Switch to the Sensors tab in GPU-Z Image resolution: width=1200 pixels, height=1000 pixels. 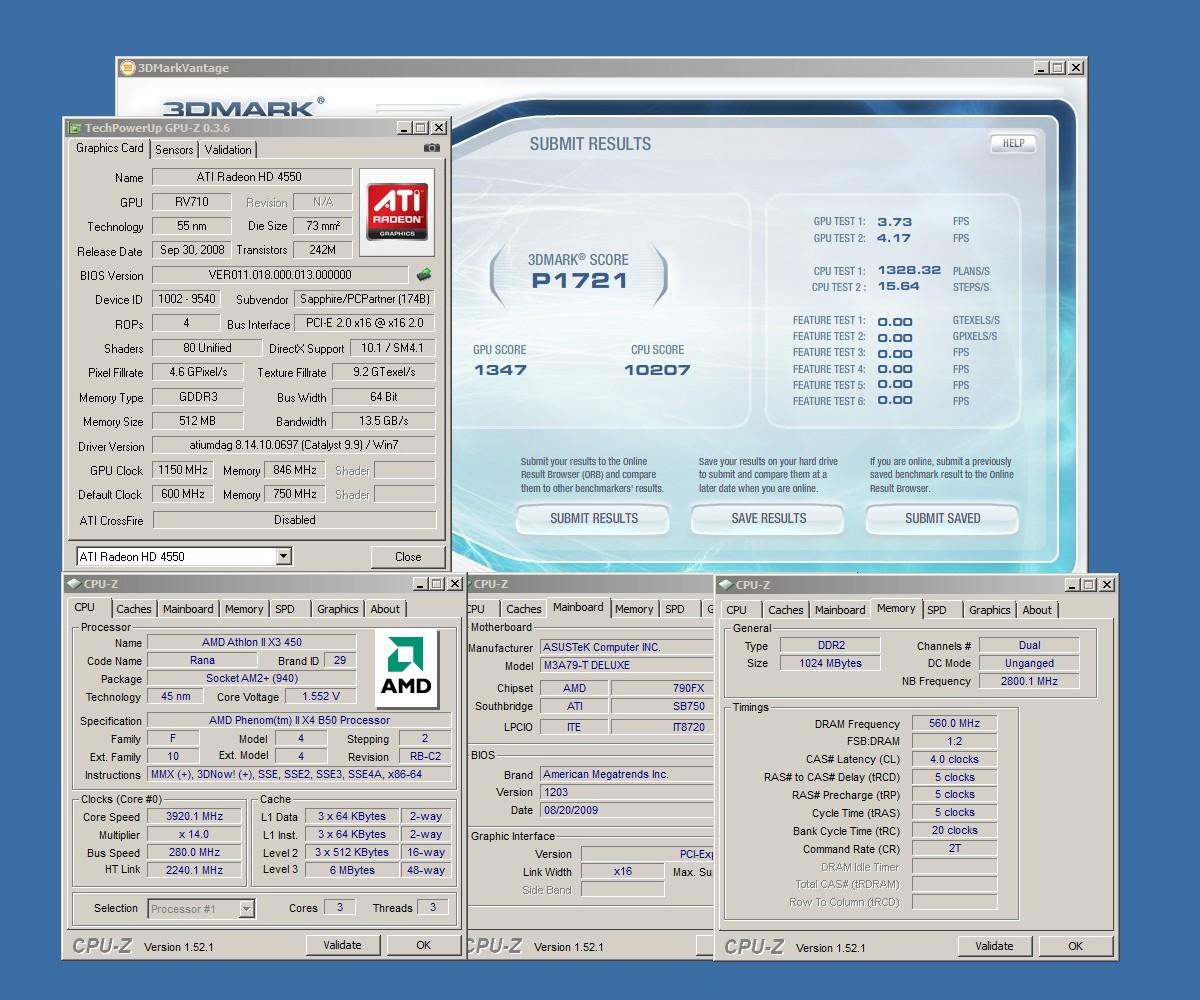[x=174, y=150]
